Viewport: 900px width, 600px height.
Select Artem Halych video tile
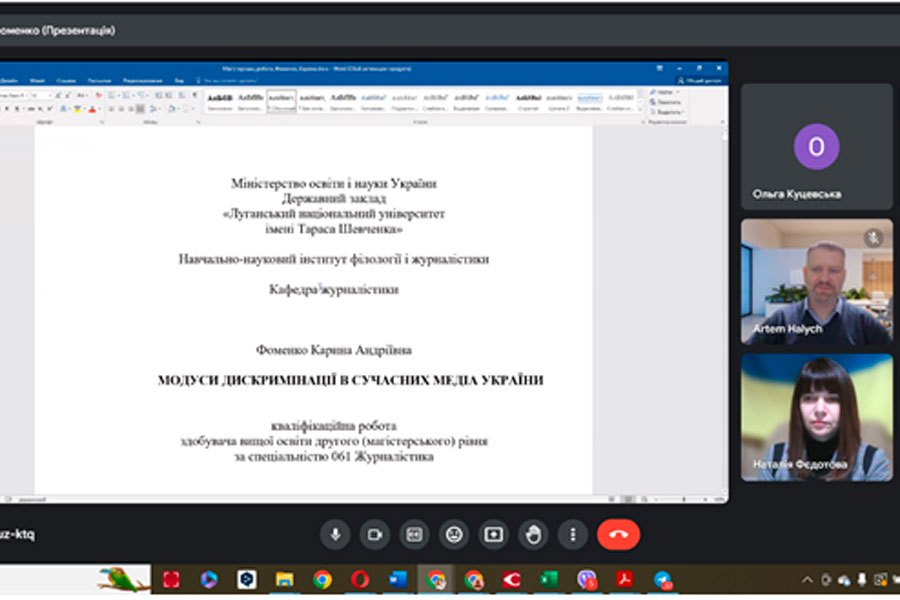pyautogui.click(x=817, y=281)
